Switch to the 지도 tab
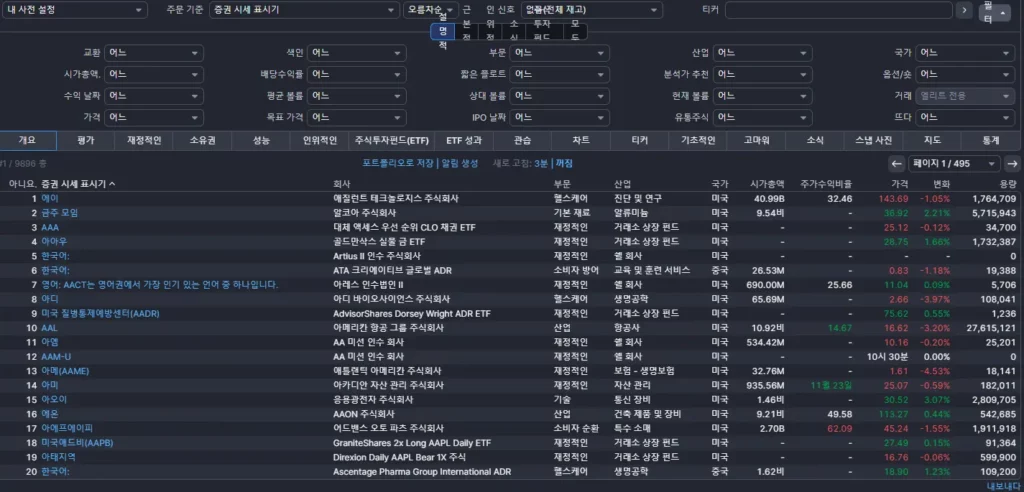Image resolution: width=1024 pixels, height=492 pixels. point(933,140)
